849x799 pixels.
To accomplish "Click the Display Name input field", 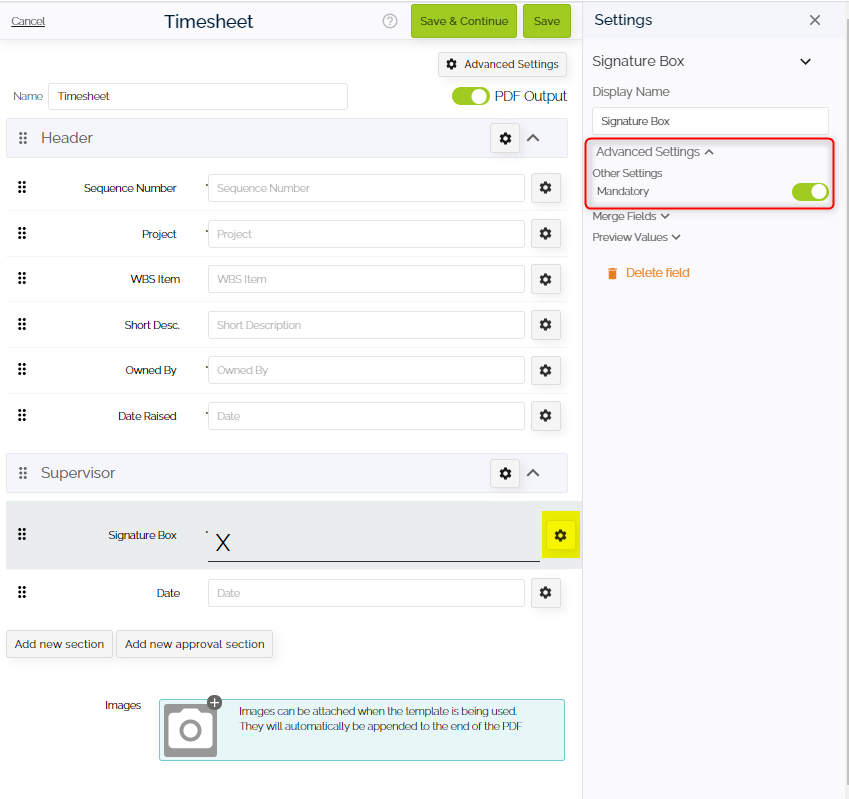I will click(x=710, y=121).
